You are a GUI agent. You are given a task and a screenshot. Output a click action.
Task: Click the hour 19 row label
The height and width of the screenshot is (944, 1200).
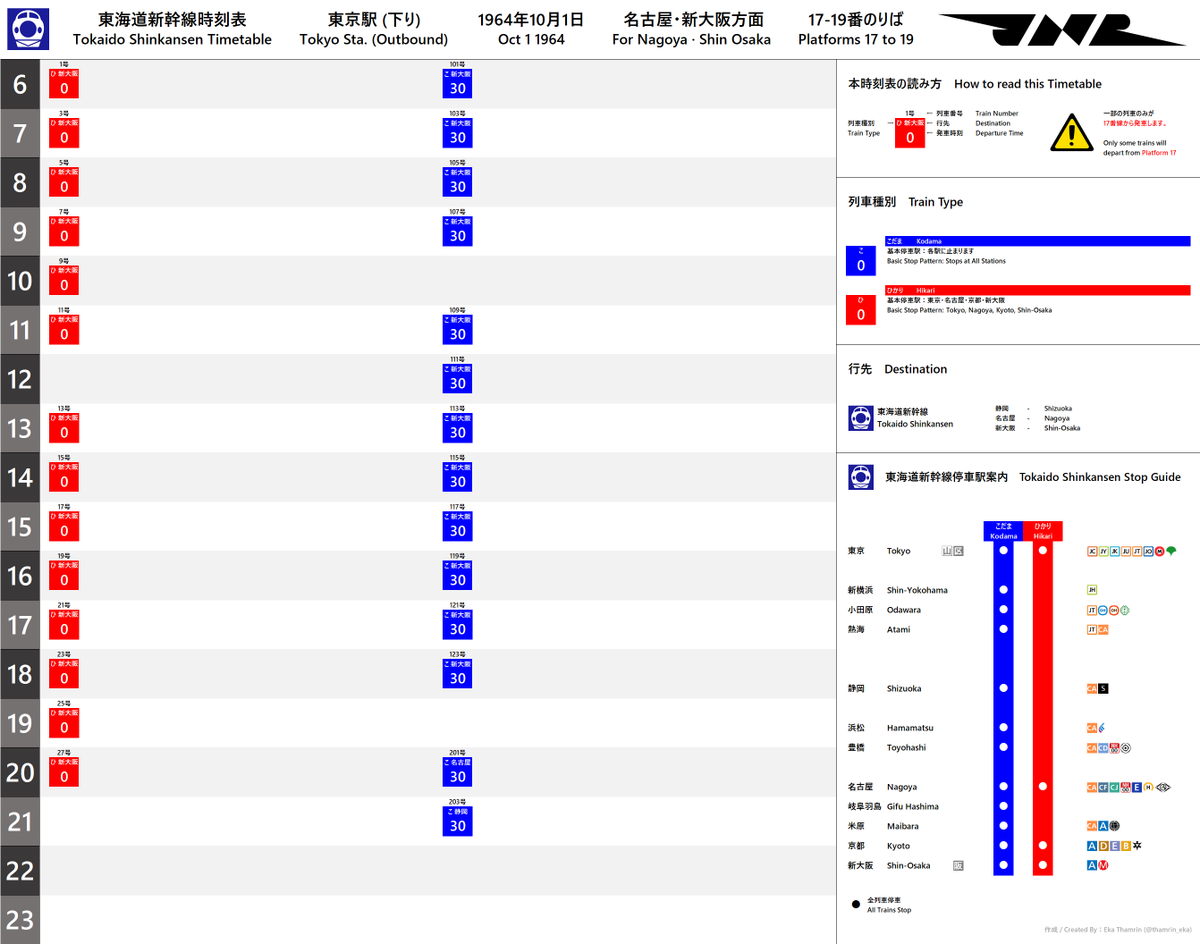(x=20, y=723)
